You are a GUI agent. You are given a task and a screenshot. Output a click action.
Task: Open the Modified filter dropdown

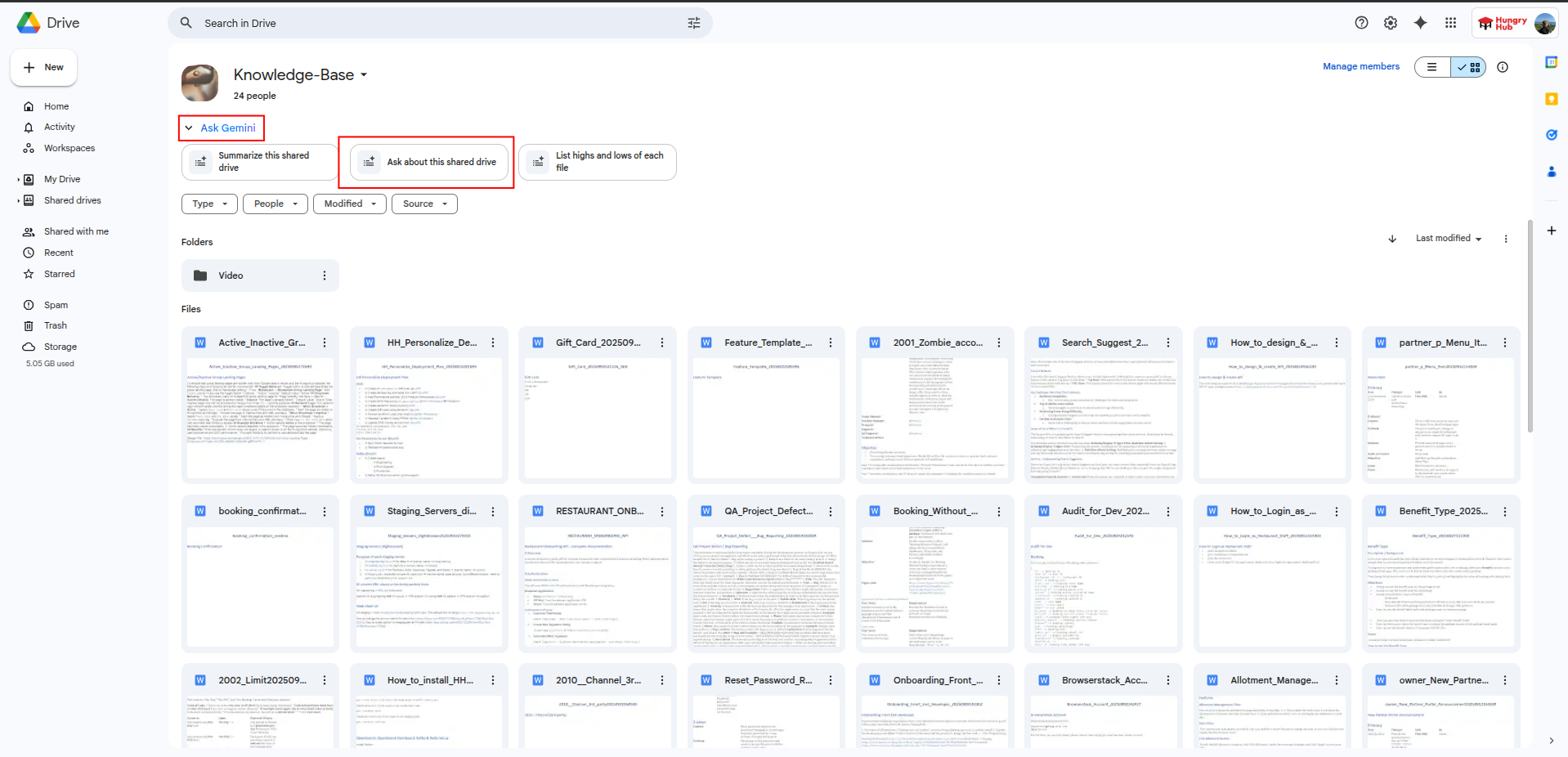tap(350, 204)
